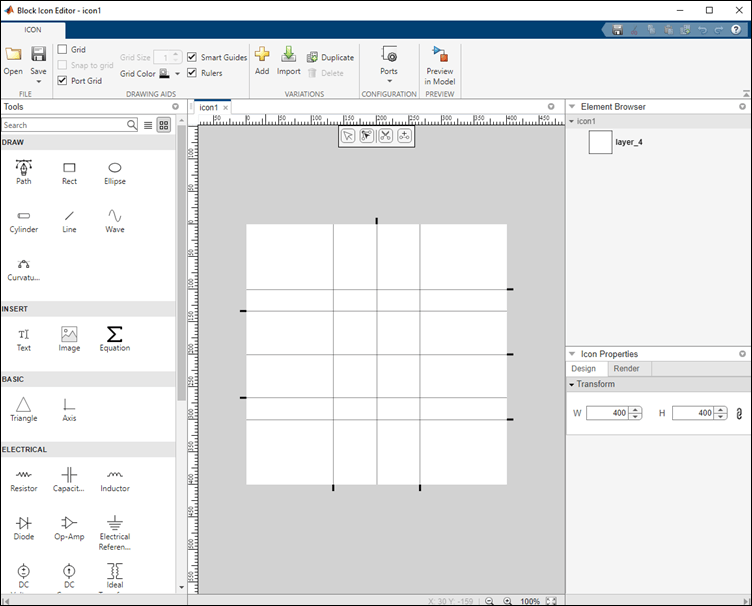
Task: Add an Electrical Reference symbol
Action: tap(115, 533)
